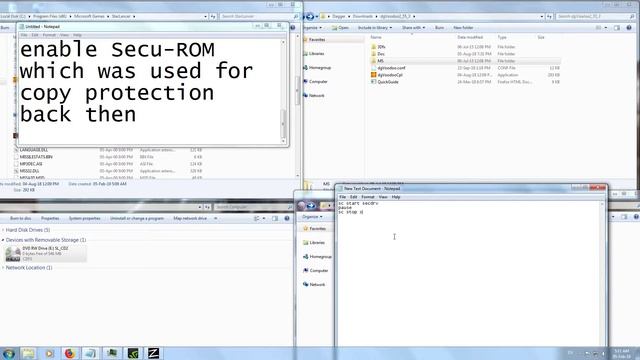The width and height of the screenshot is (640, 360).
Task: Open Help menu in New Text Document Notepad
Action: [396, 197]
